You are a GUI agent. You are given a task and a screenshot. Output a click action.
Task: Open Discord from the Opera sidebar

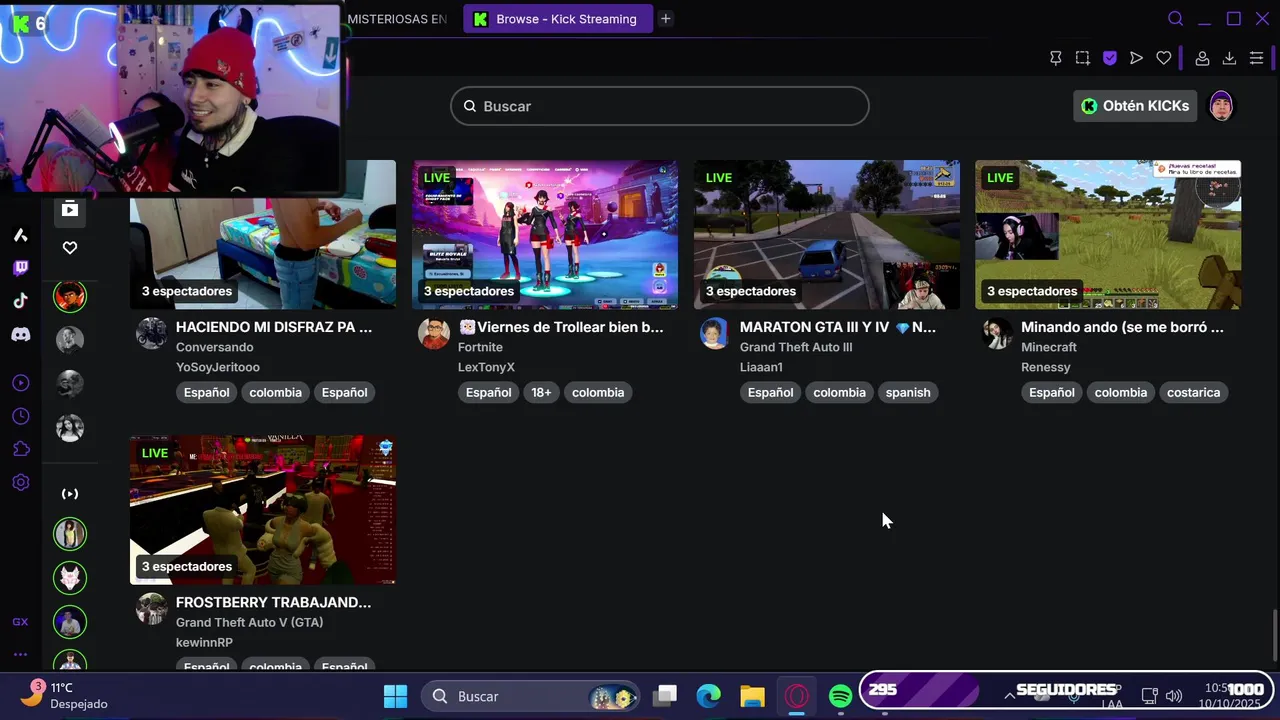click(20, 334)
